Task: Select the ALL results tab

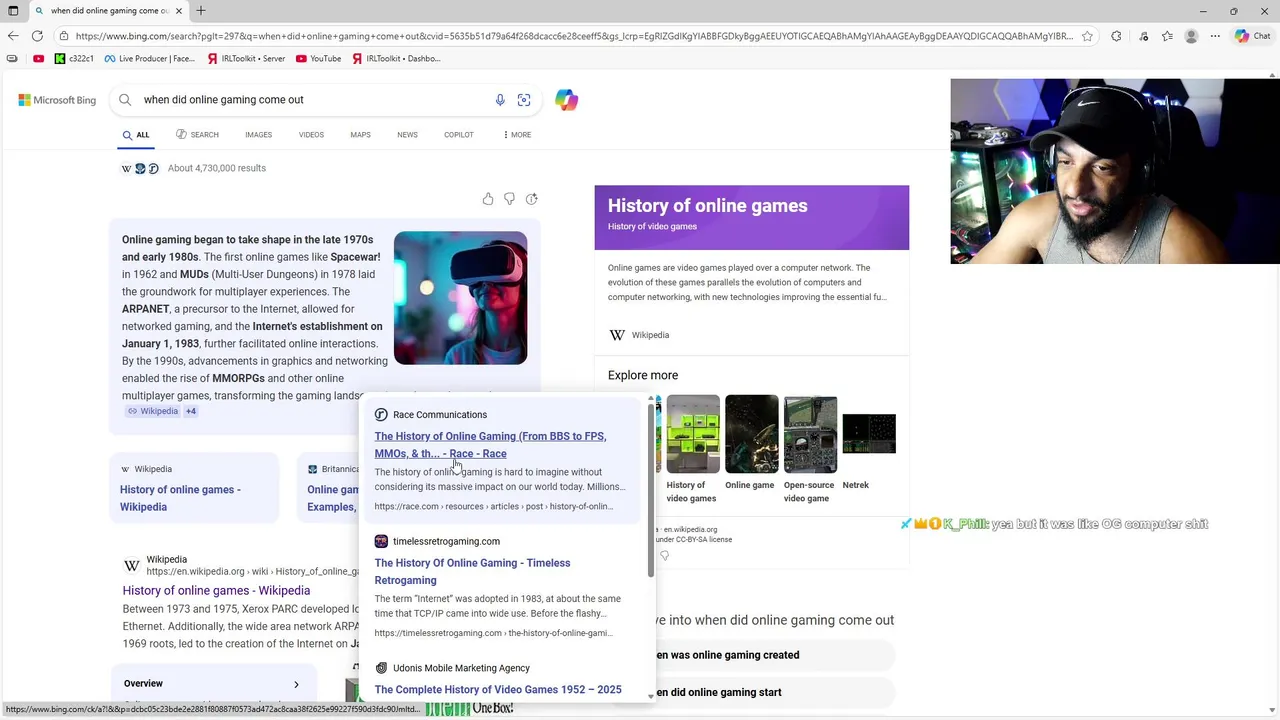Action: tap(136, 135)
